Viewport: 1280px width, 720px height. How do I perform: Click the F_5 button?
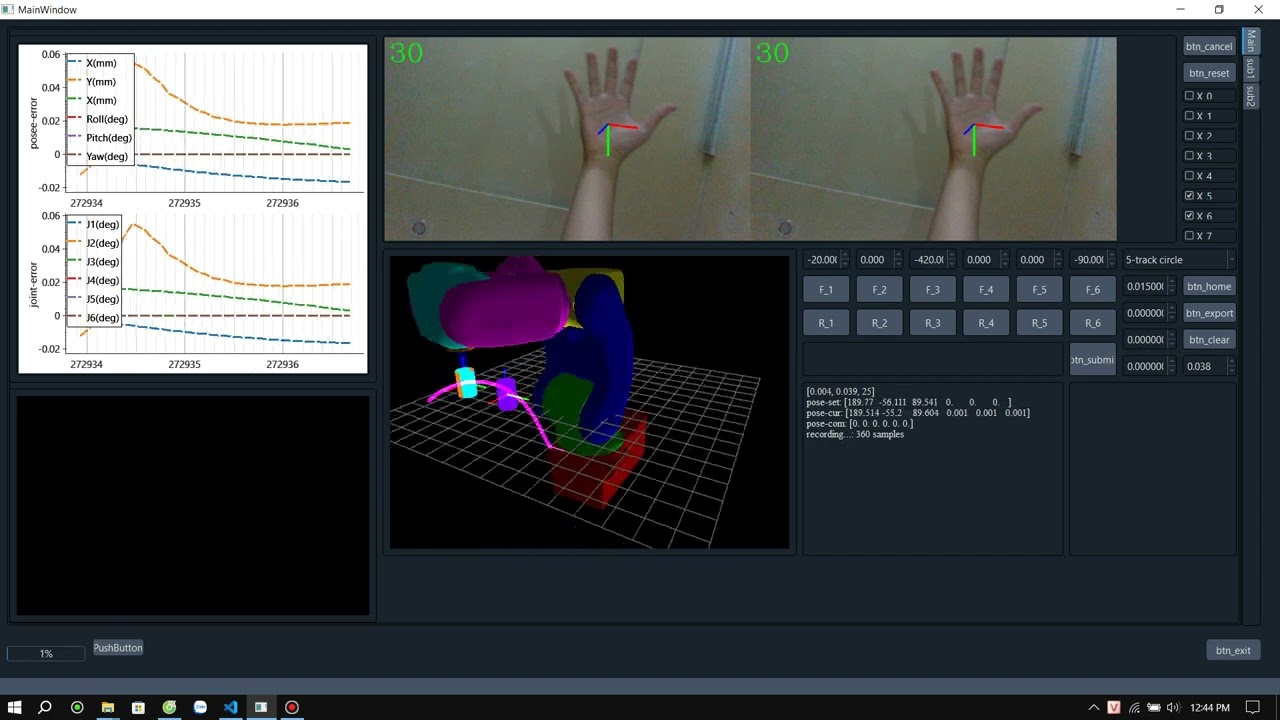[x=1039, y=290]
